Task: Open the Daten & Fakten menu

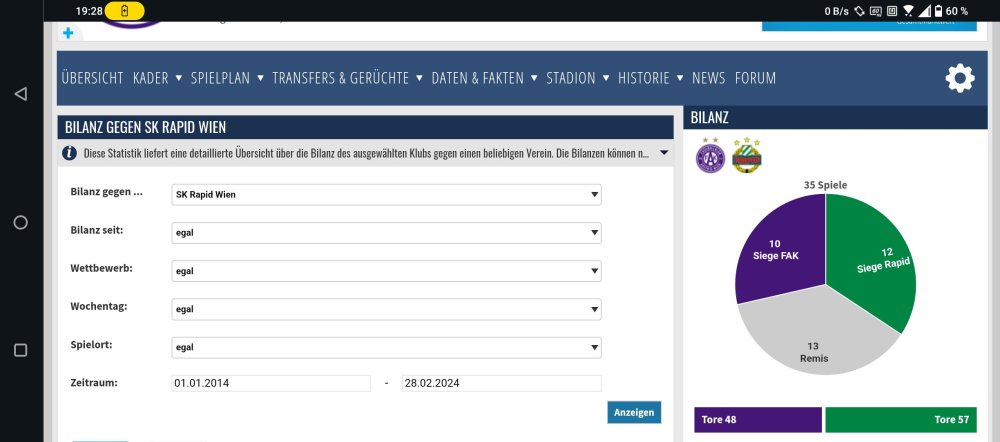Action: (478, 78)
